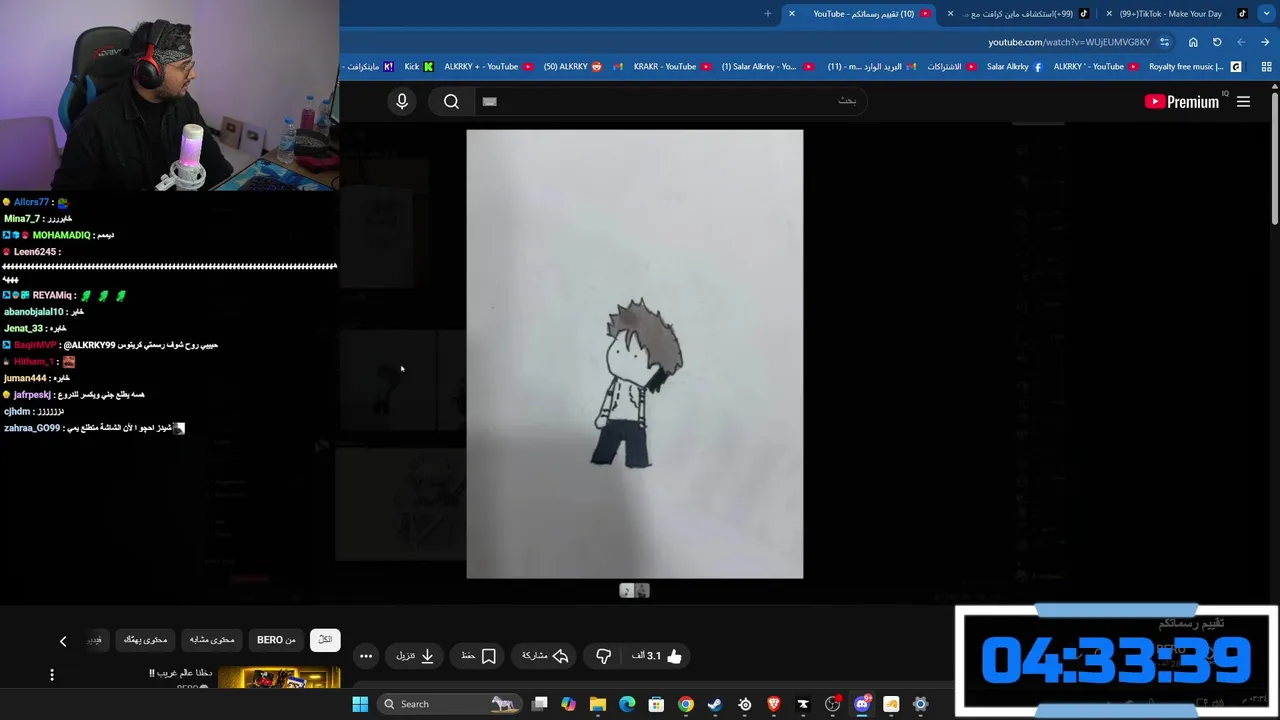
Task: Open the three-dot more actions menu
Action: click(366, 656)
